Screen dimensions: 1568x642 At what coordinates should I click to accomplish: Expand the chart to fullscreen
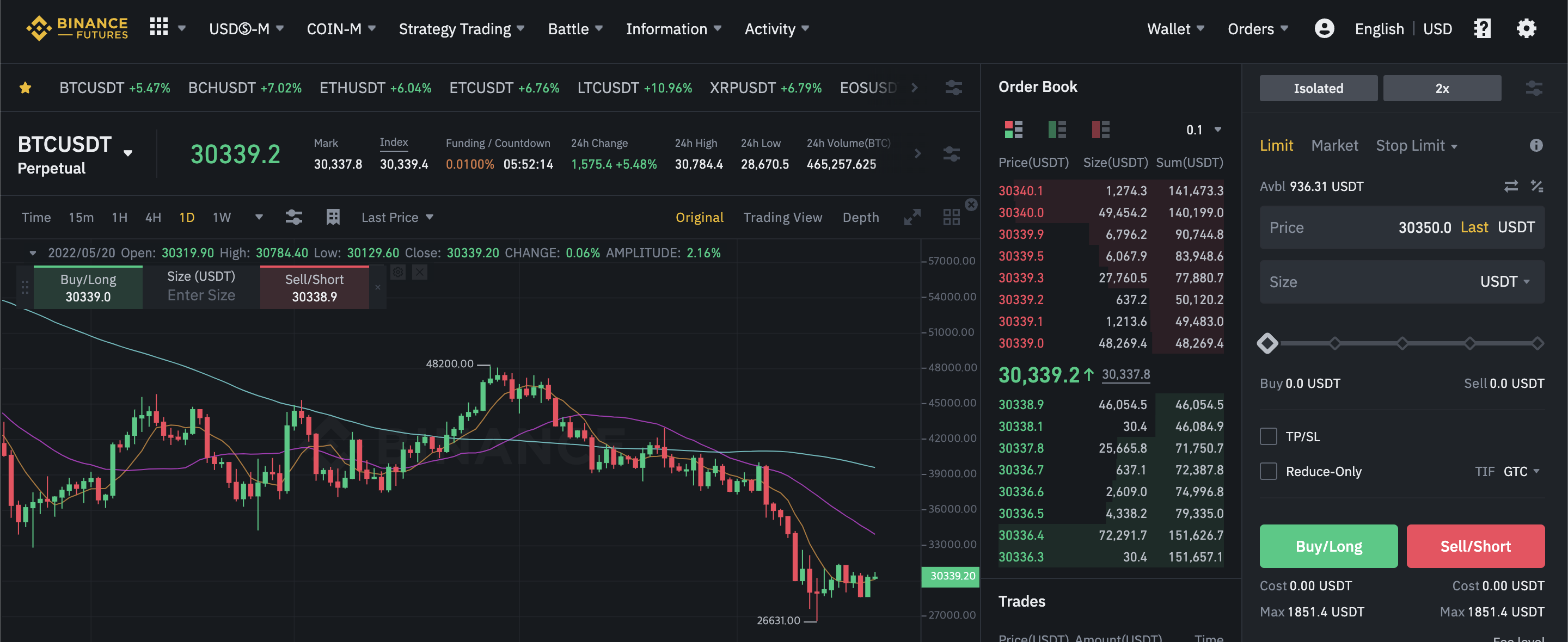tap(912, 217)
